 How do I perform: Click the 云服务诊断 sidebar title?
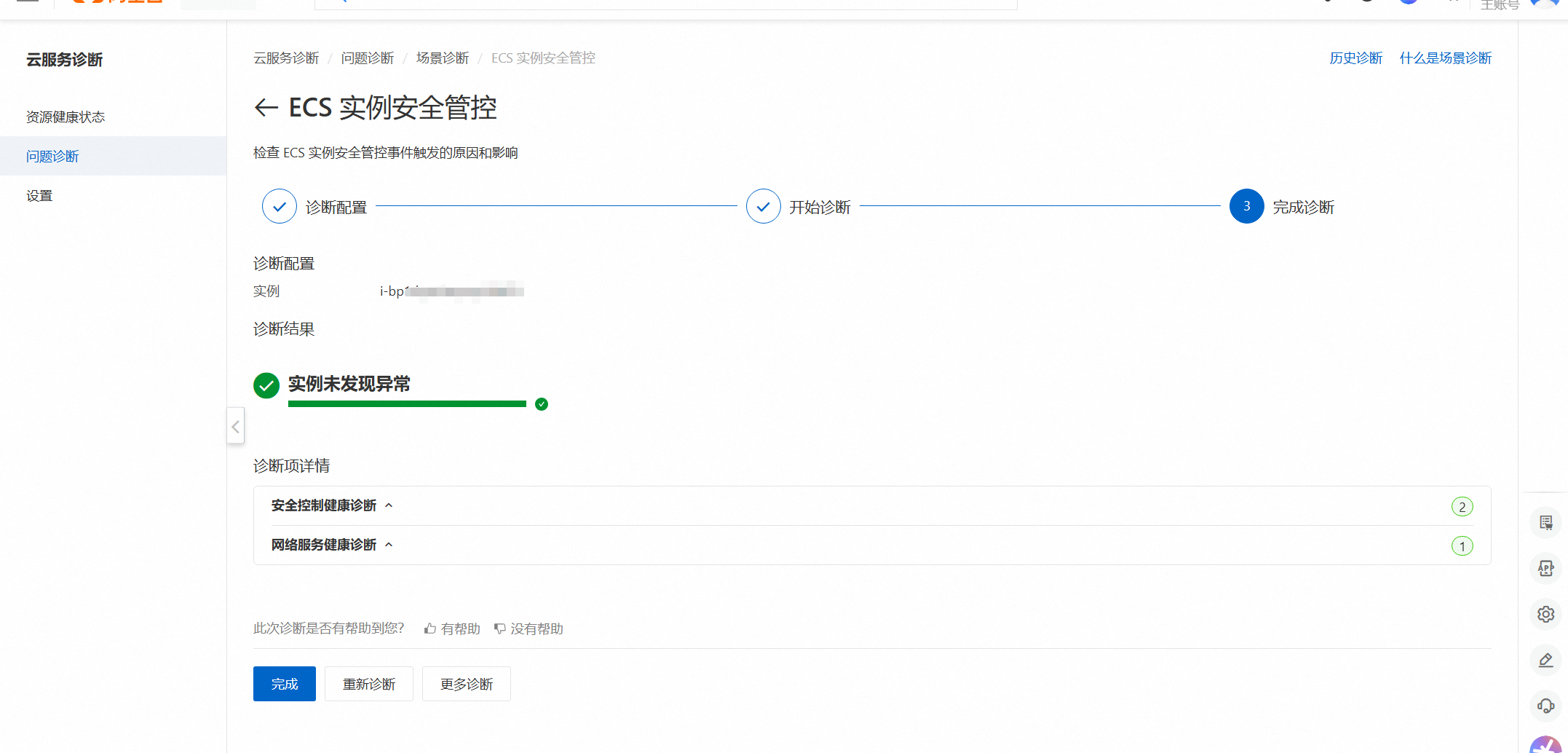tap(65, 60)
